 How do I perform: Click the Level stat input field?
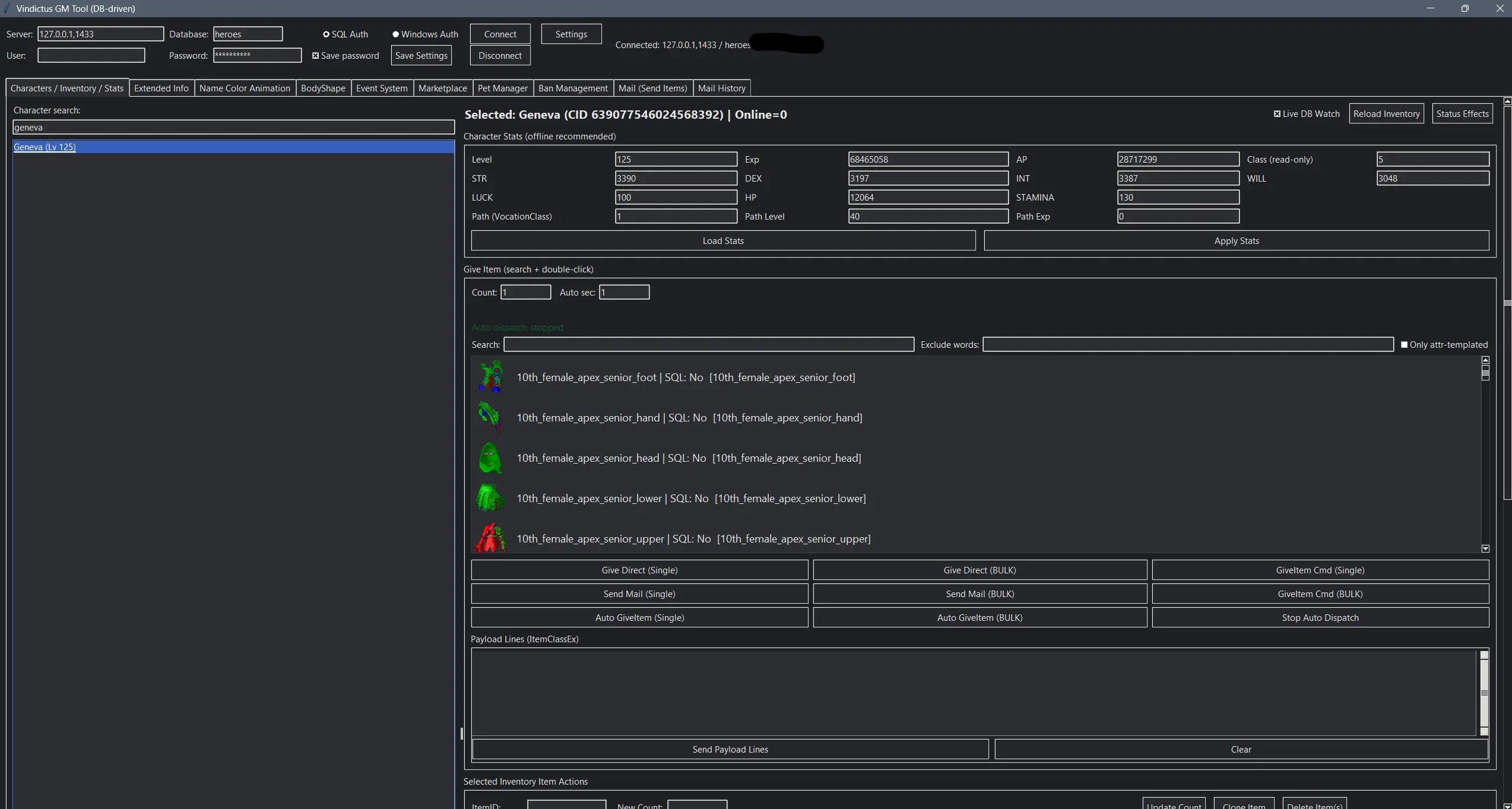[676, 160]
